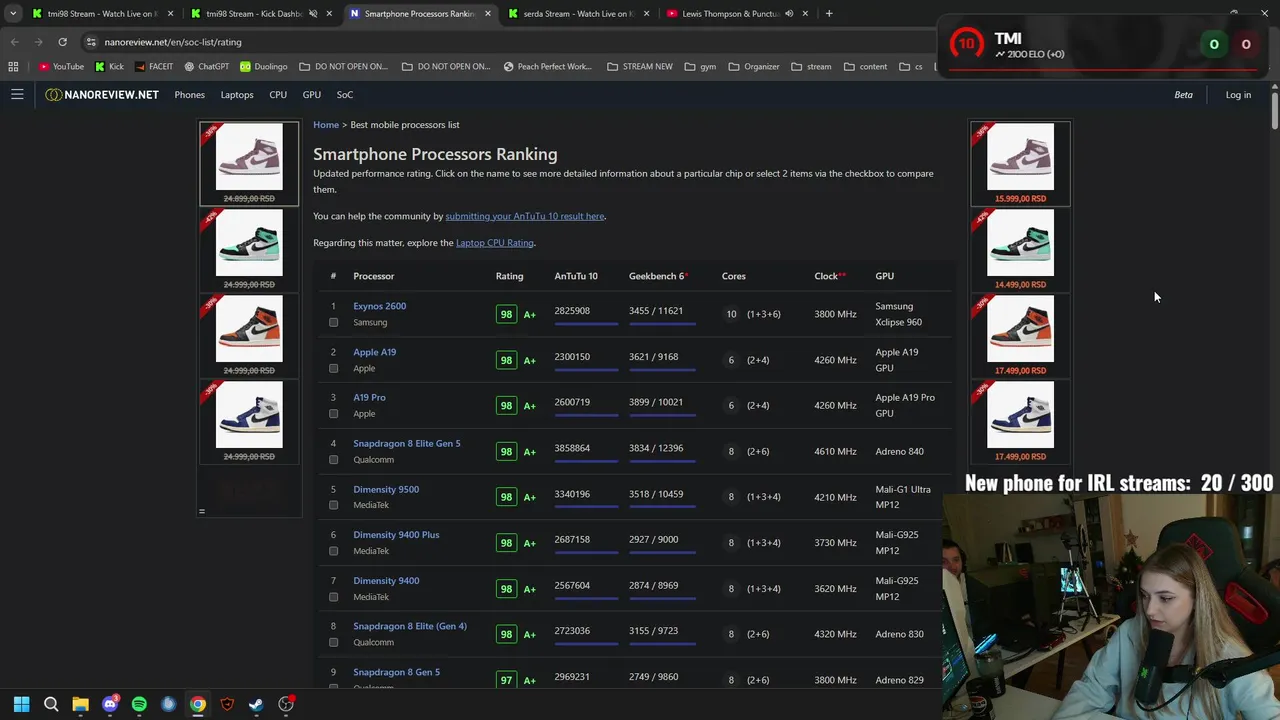
Task: Click the NanoReview.net logo
Action: [x=102, y=94]
